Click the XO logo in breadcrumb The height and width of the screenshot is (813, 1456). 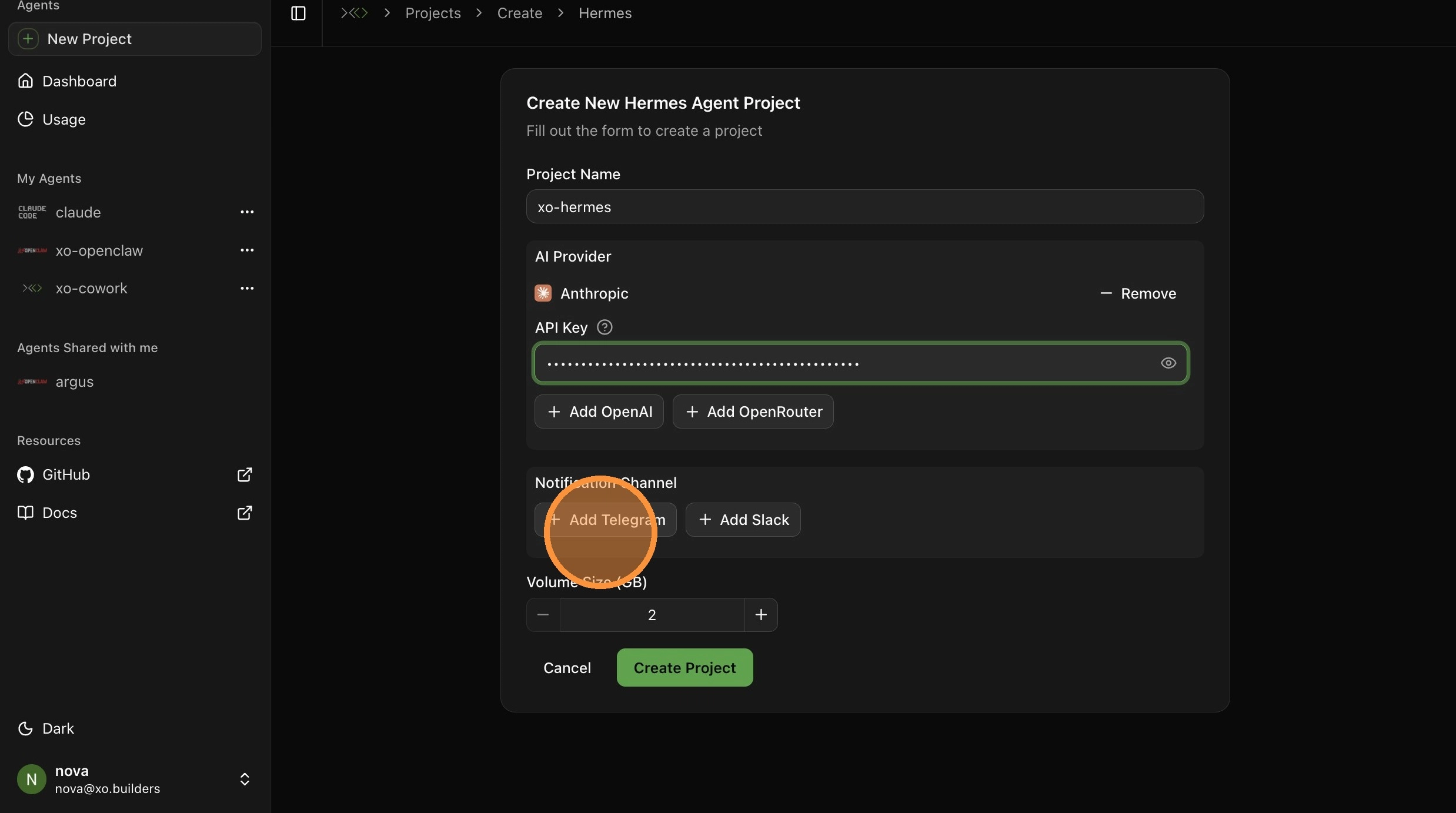(355, 13)
